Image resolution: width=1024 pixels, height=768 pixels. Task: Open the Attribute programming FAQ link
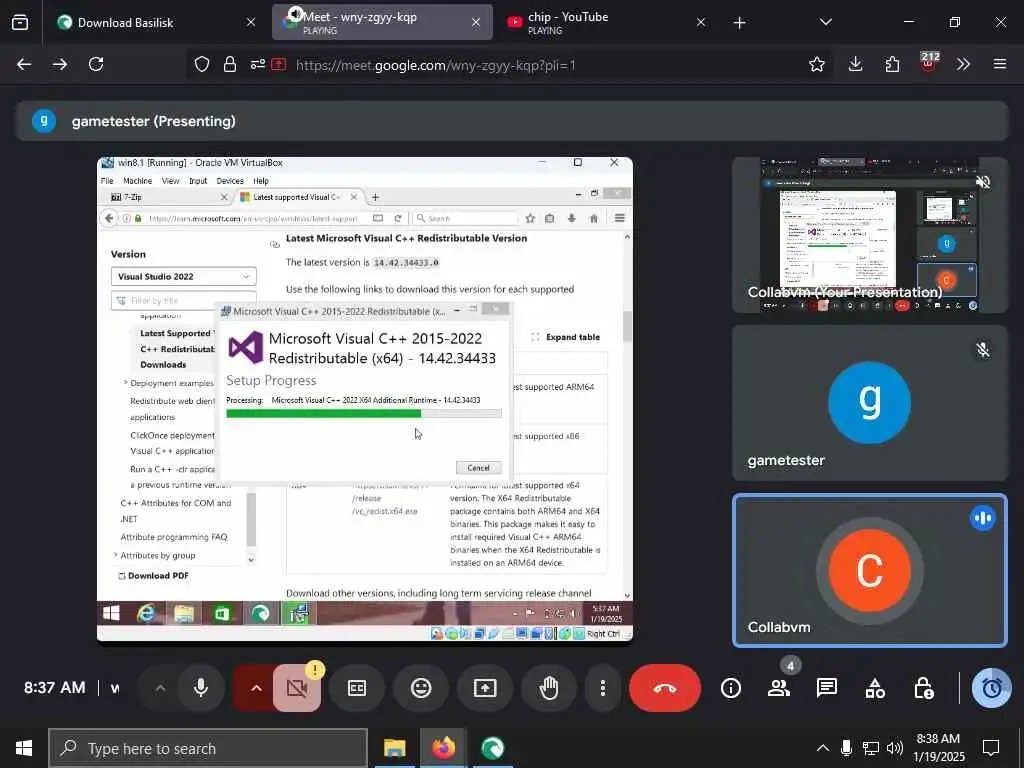tap(174, 537)
